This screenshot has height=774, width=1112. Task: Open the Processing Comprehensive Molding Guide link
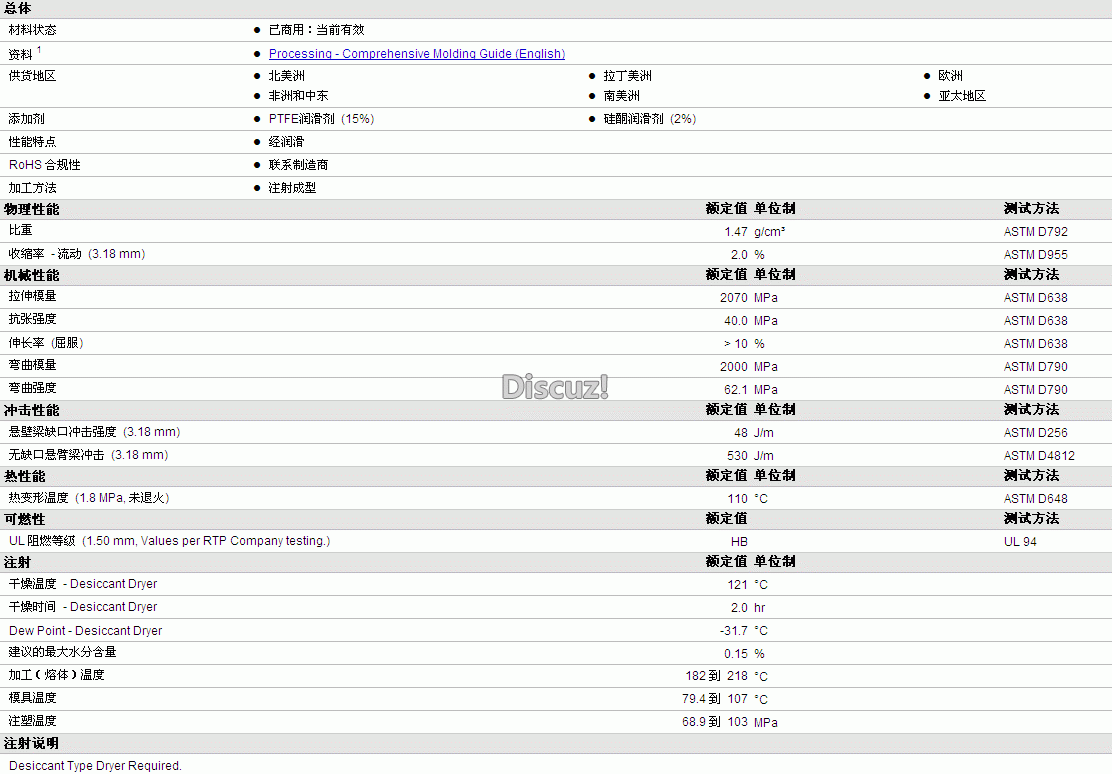coord(416,54)
